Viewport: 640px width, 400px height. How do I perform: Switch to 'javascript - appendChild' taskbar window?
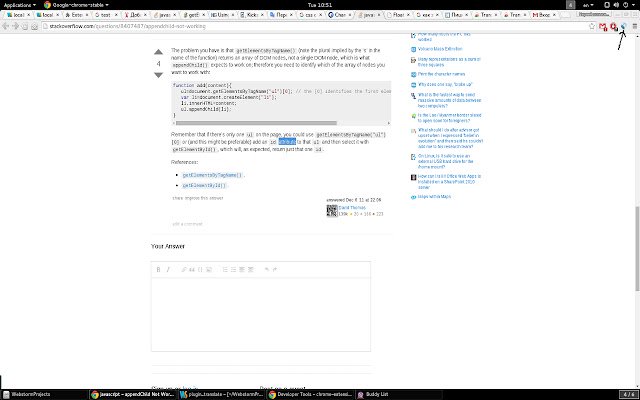click(133, 395)
